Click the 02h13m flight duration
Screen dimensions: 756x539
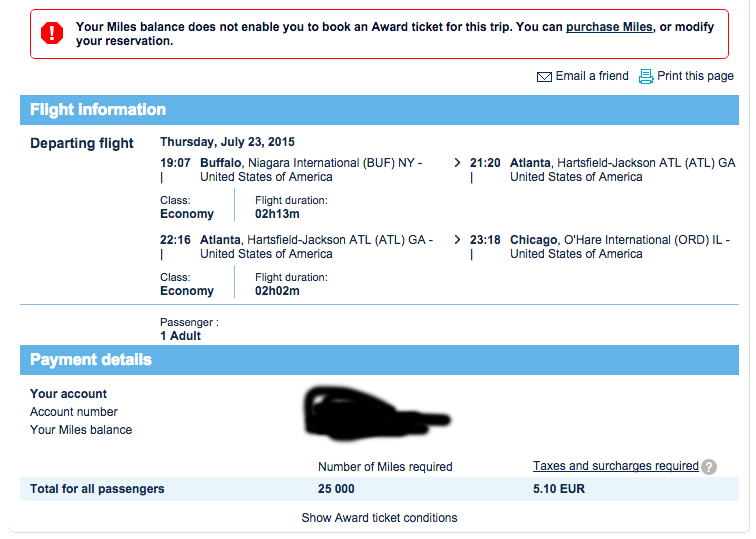(277, 214)
